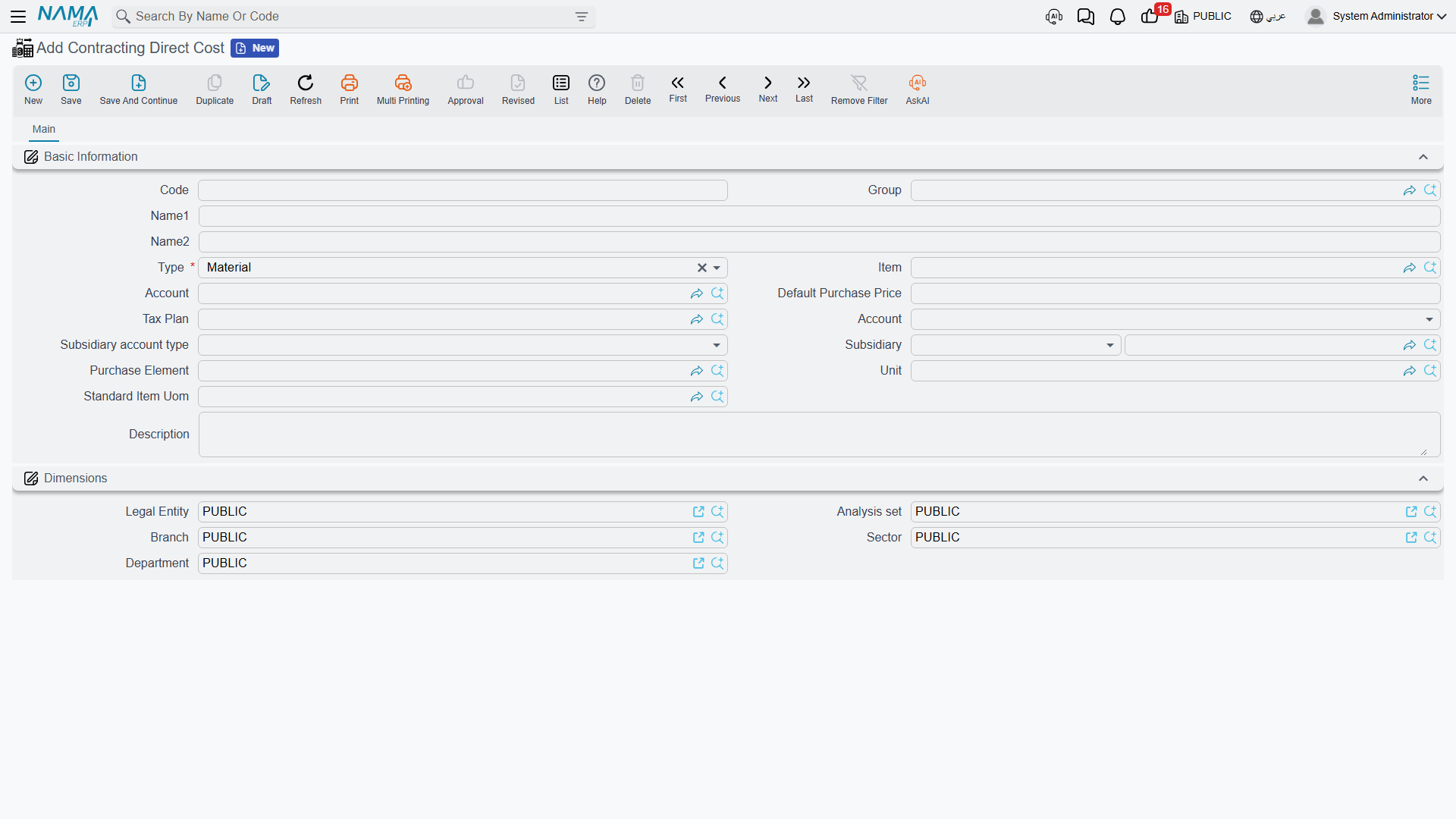This screenshot has height=819, width=1456.
Task: Navigate to Group record arrow icon
Action: click(x=1410, y=190)
